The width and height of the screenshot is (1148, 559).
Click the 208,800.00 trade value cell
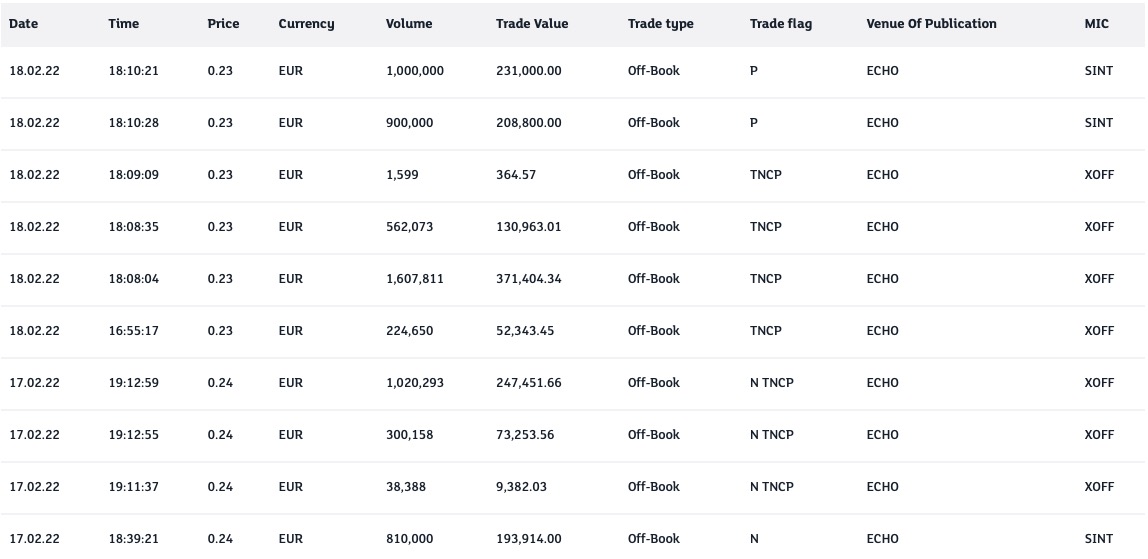[529, 123]
